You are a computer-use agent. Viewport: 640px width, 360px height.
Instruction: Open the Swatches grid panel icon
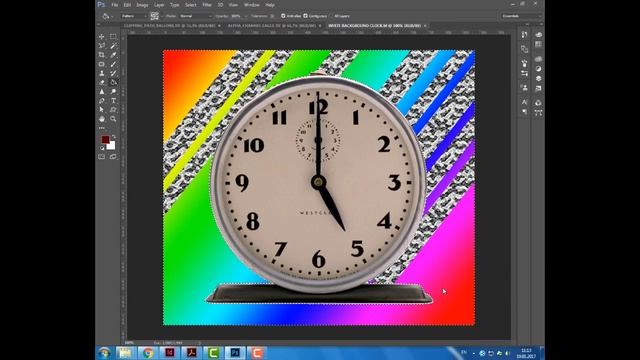538,44
